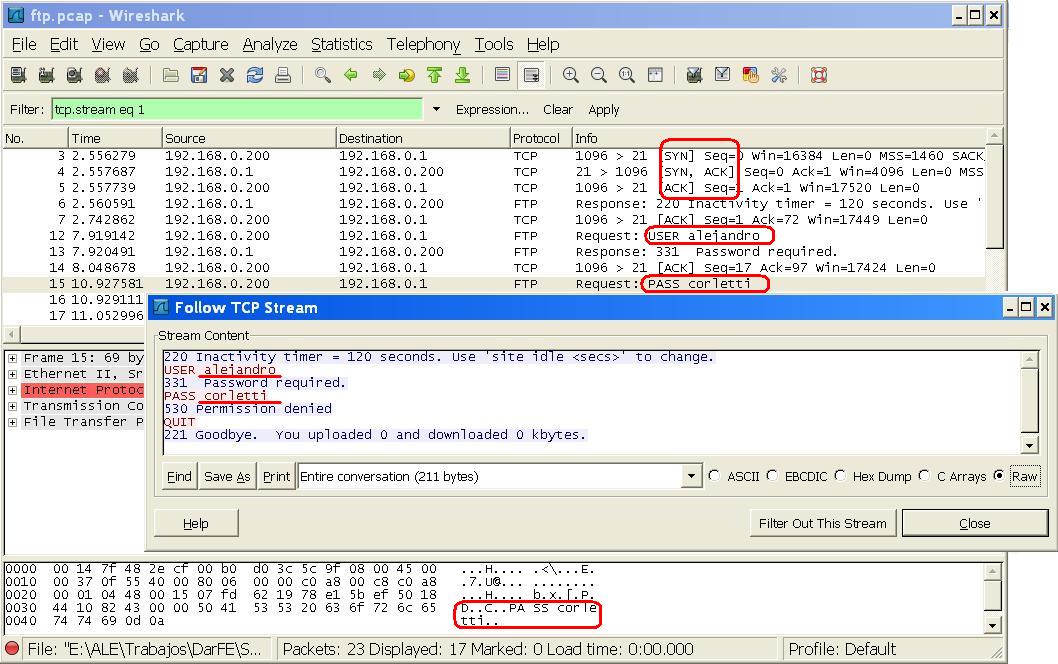Go to the first packet arrow icon
The image size is (1058, 664).
pos(434,75)
